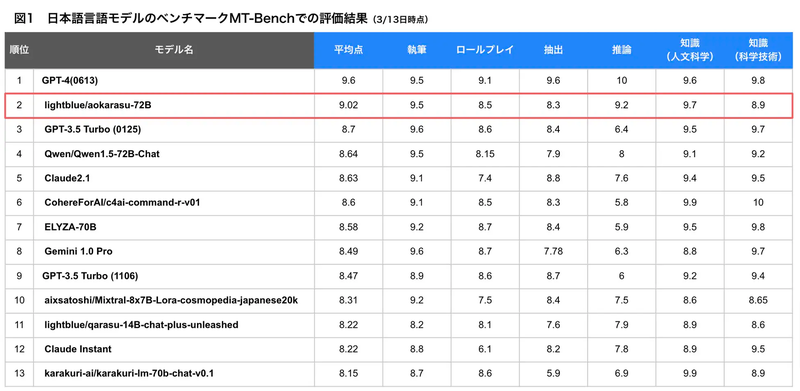Click the Gemini 1.0 Pro model name
The height and width of the screenshot is (391, 800).
[79, 251]
